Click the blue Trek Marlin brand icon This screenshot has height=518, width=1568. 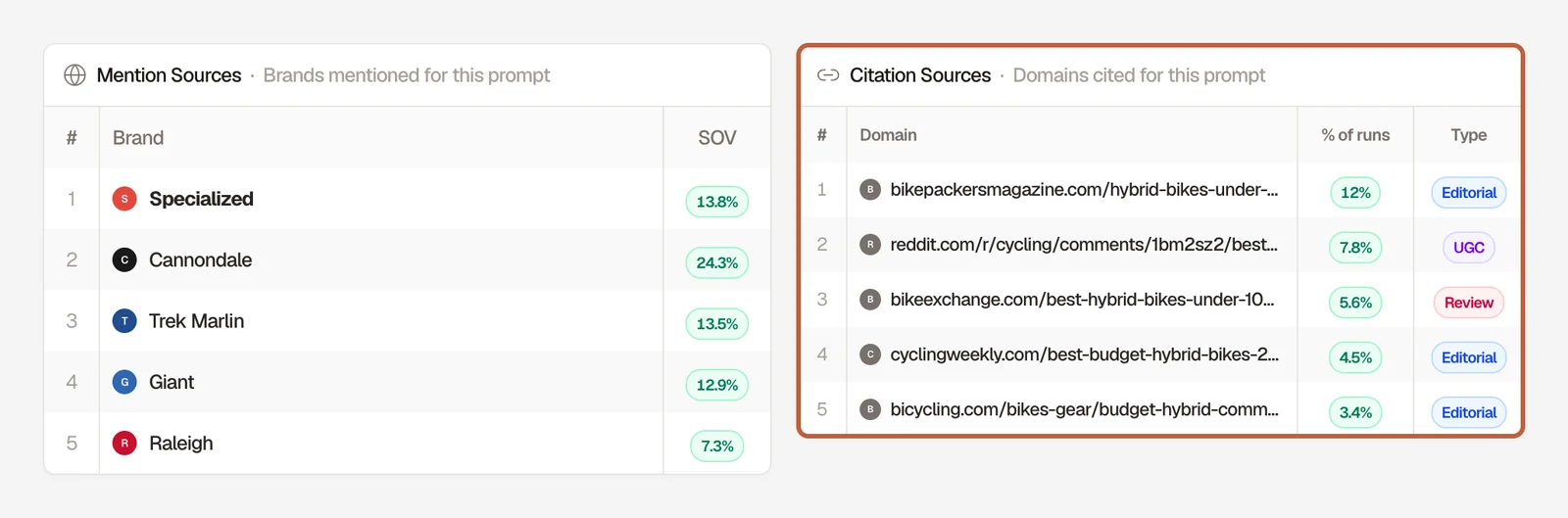[x=124, y=321]
